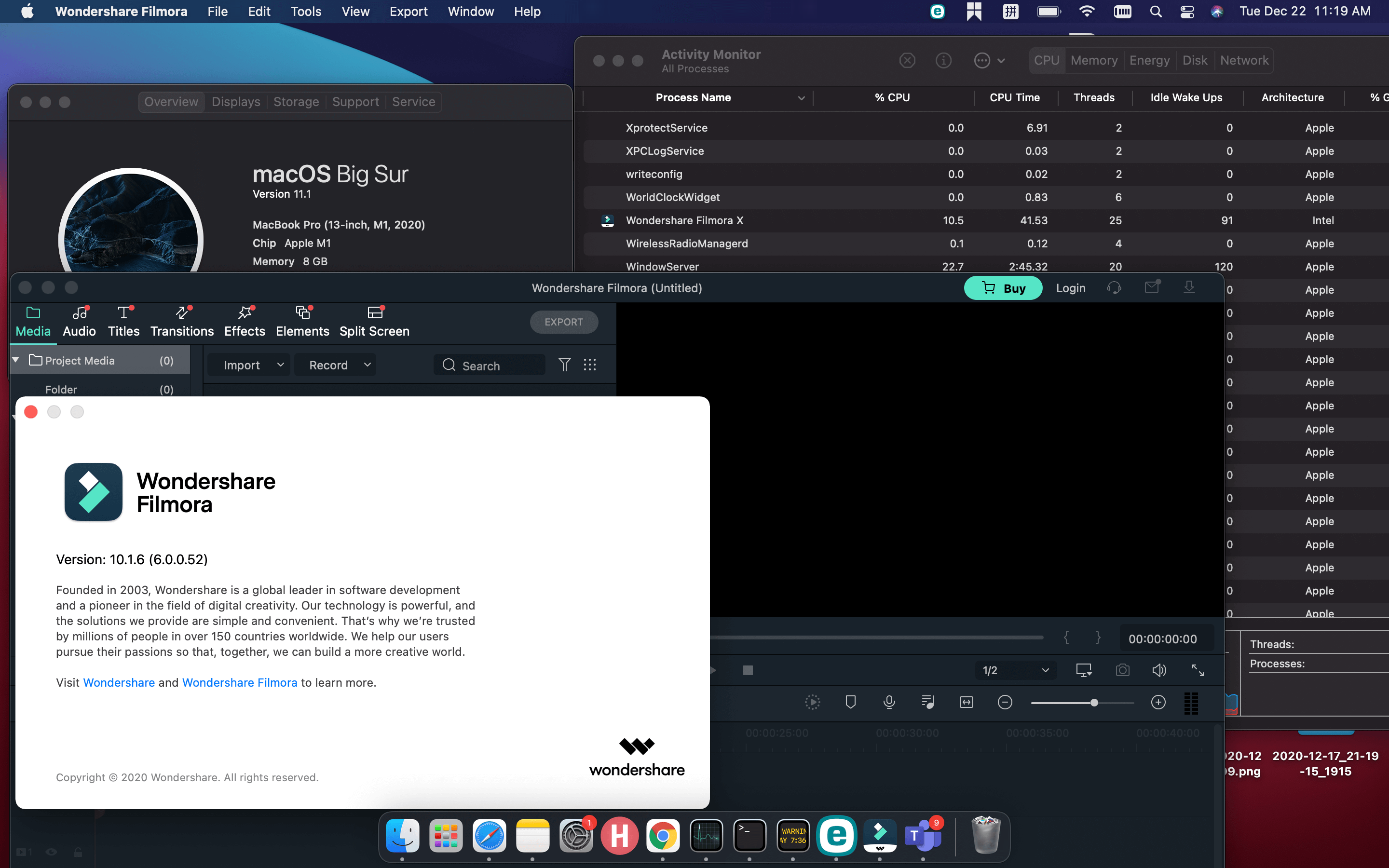This screenshot has width=1389, height=868.
Task: Open the headset support icon
Action: point(1114,287)
